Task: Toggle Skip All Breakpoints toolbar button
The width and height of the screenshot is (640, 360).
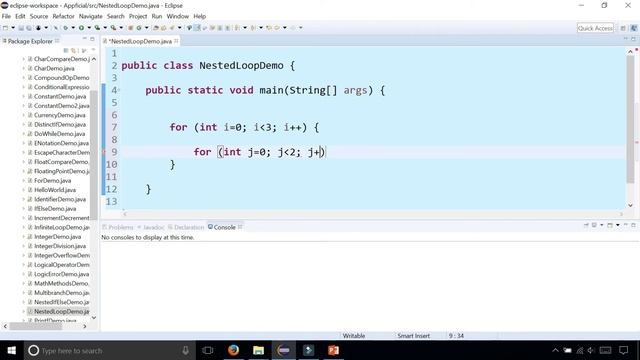Action: click(x=56, y=28)
